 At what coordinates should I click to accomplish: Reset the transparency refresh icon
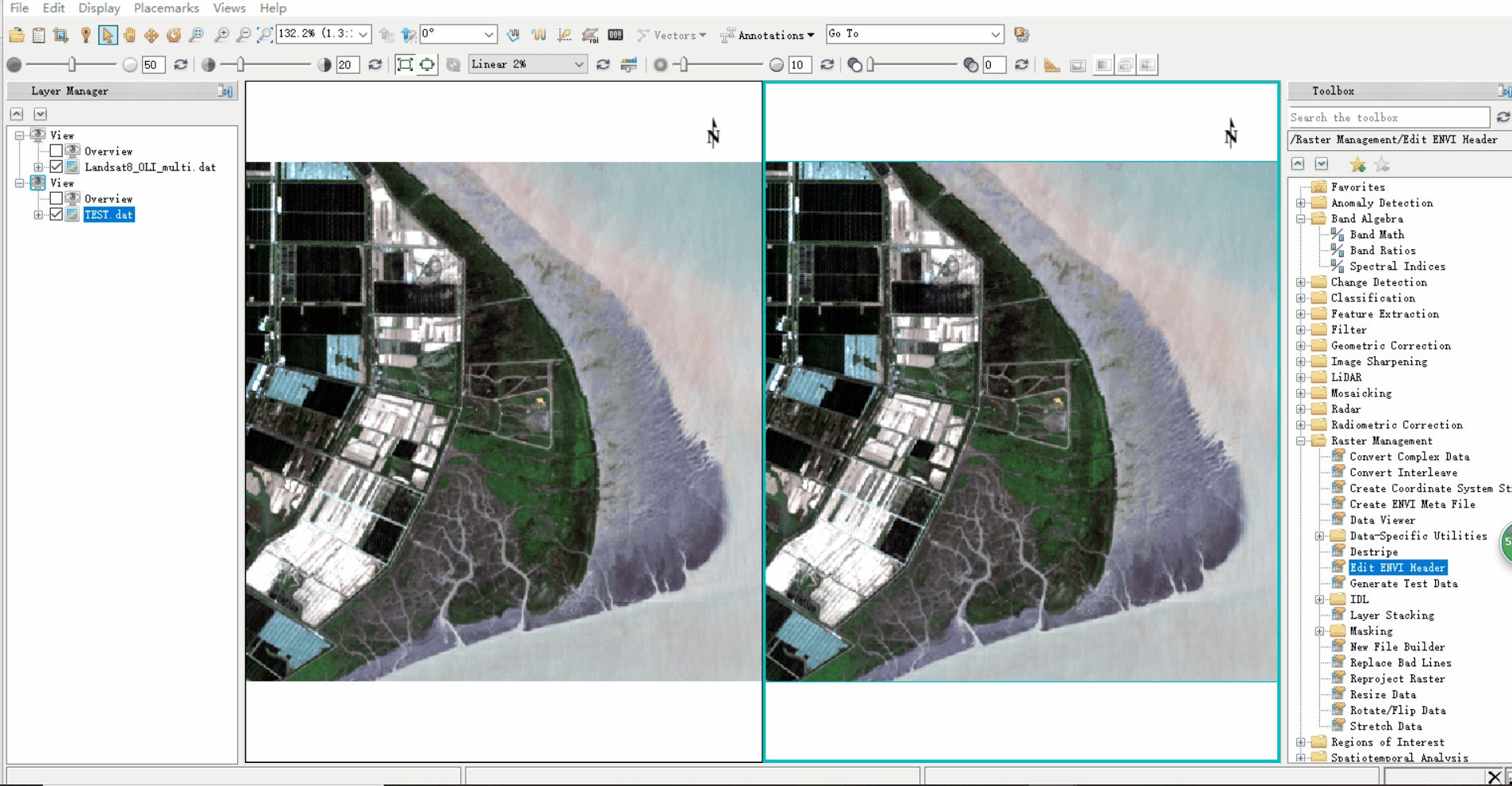pyautogui.click(x=1022, y=65)
